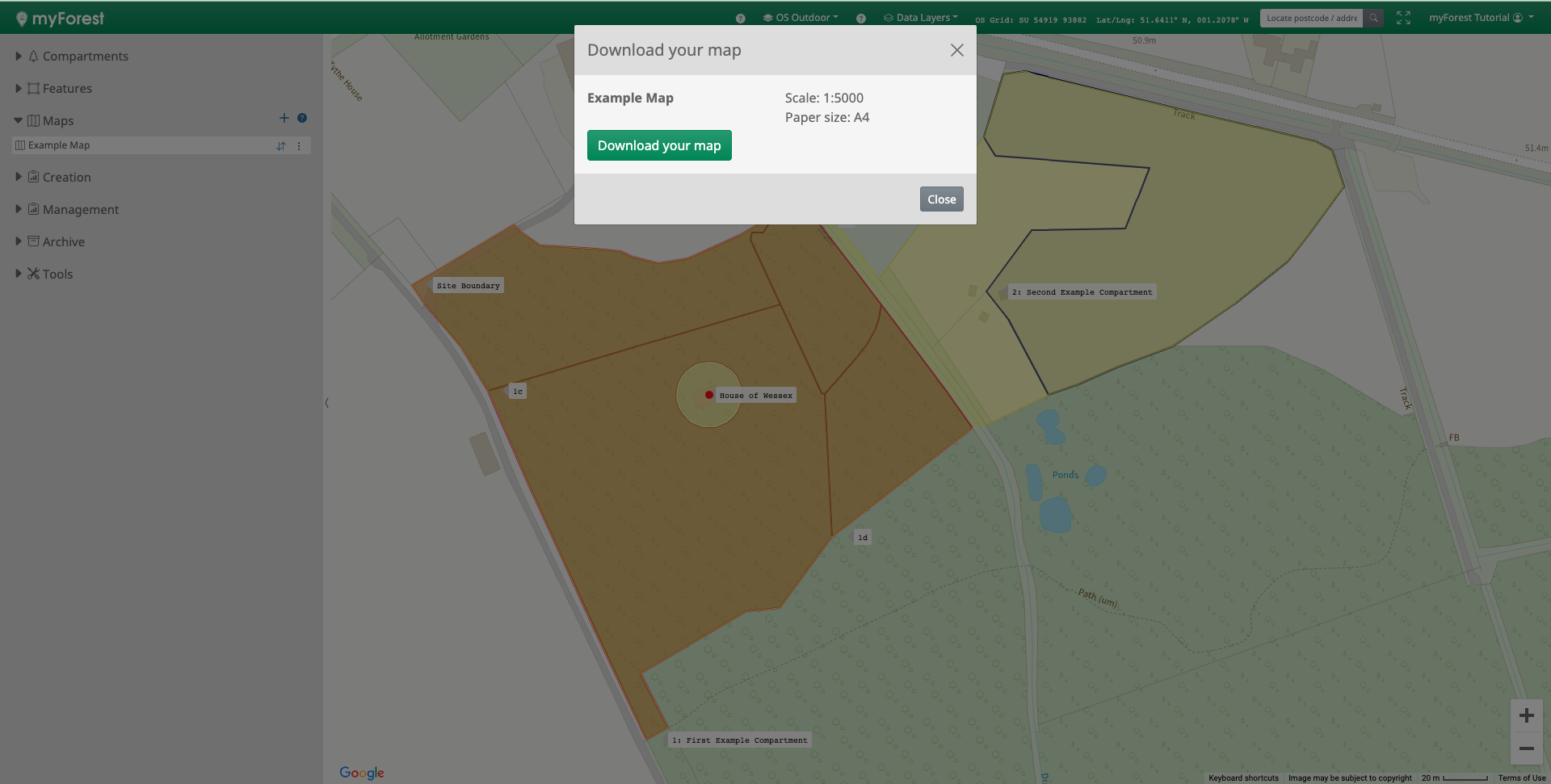Click the reorder arrows on Example Map
Viewport: 1551px width, 784px height.
point(281,146)
